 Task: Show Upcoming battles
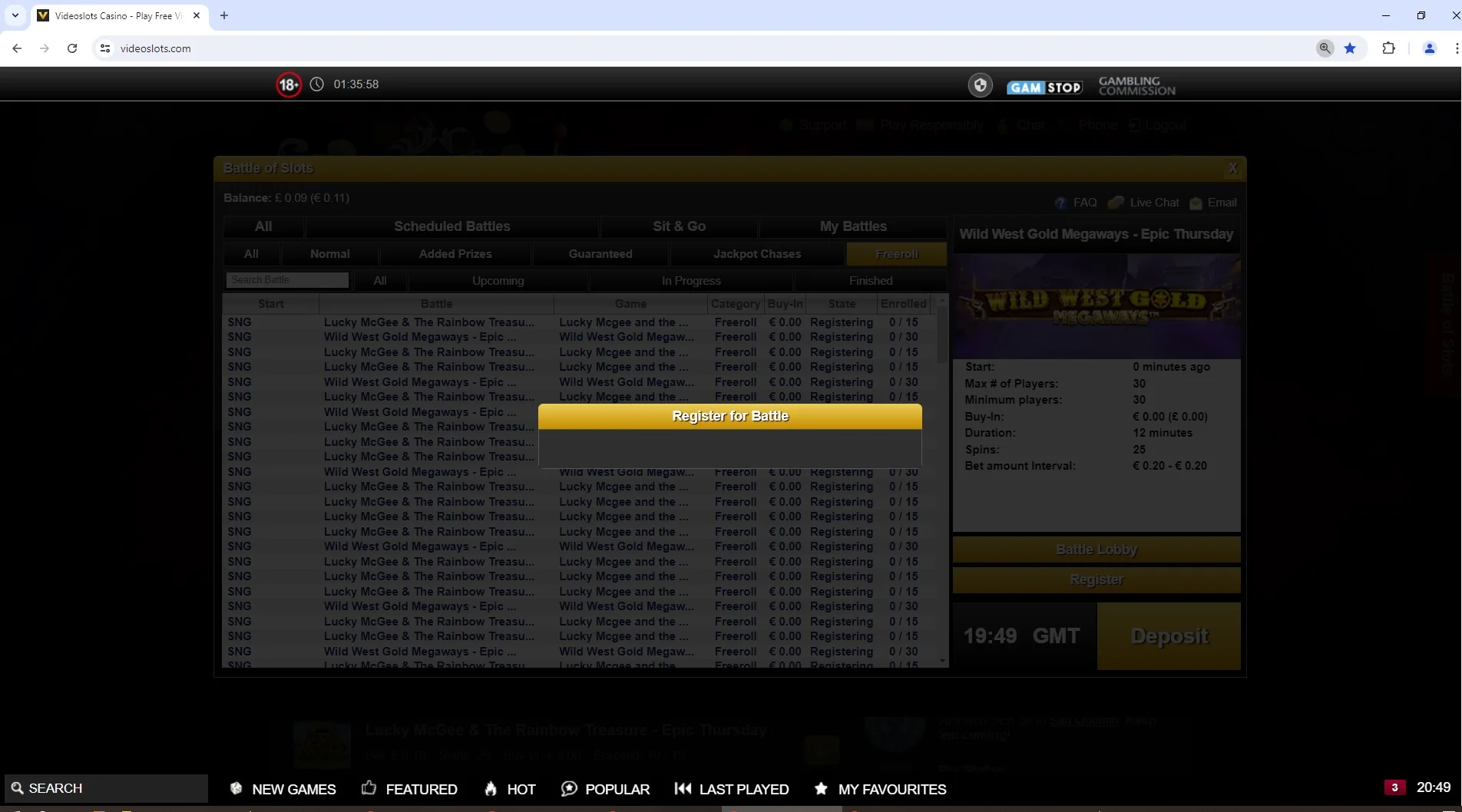pyautogui.click(x=498, y=281)
